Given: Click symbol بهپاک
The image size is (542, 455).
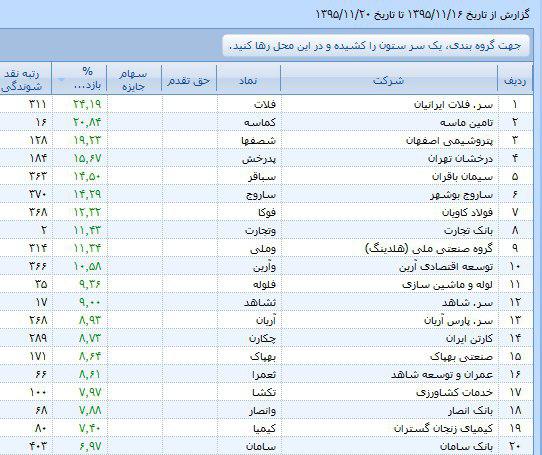Looking at the screenshot, I should pyautogui.click(x=263, y=356).
